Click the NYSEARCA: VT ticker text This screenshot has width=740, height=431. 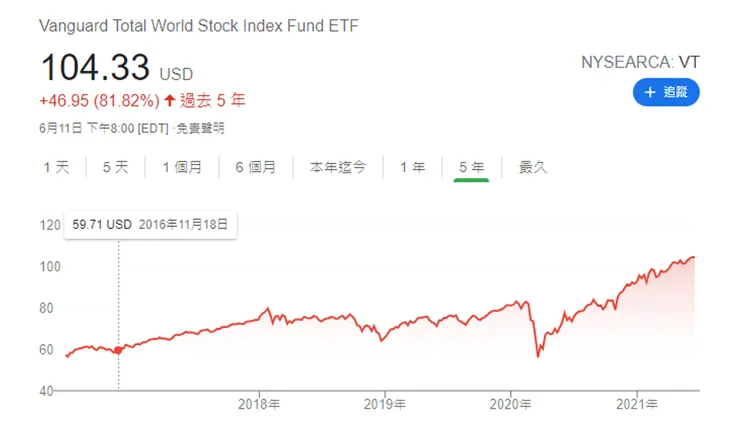click(640, 62)
